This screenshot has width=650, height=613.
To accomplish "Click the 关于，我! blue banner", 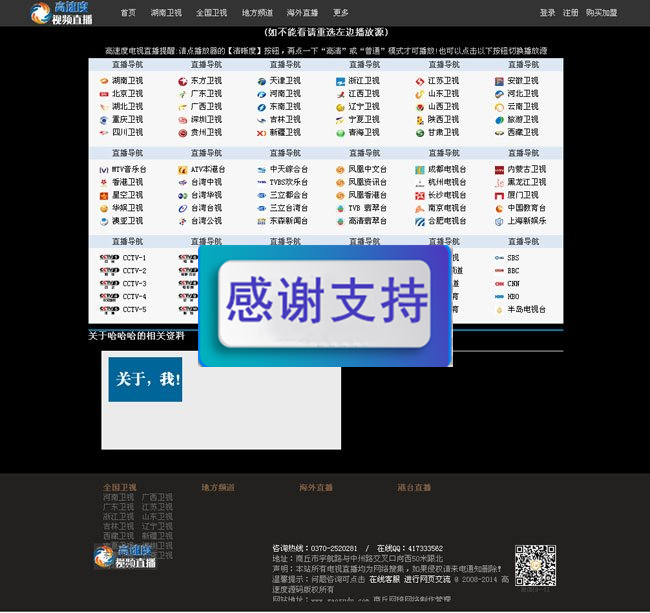I will pos(145,379).
